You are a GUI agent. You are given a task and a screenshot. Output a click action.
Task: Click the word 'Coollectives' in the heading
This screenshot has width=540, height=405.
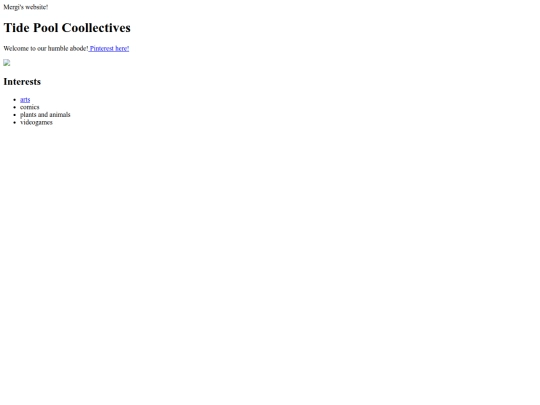click(x=96, y=28)
